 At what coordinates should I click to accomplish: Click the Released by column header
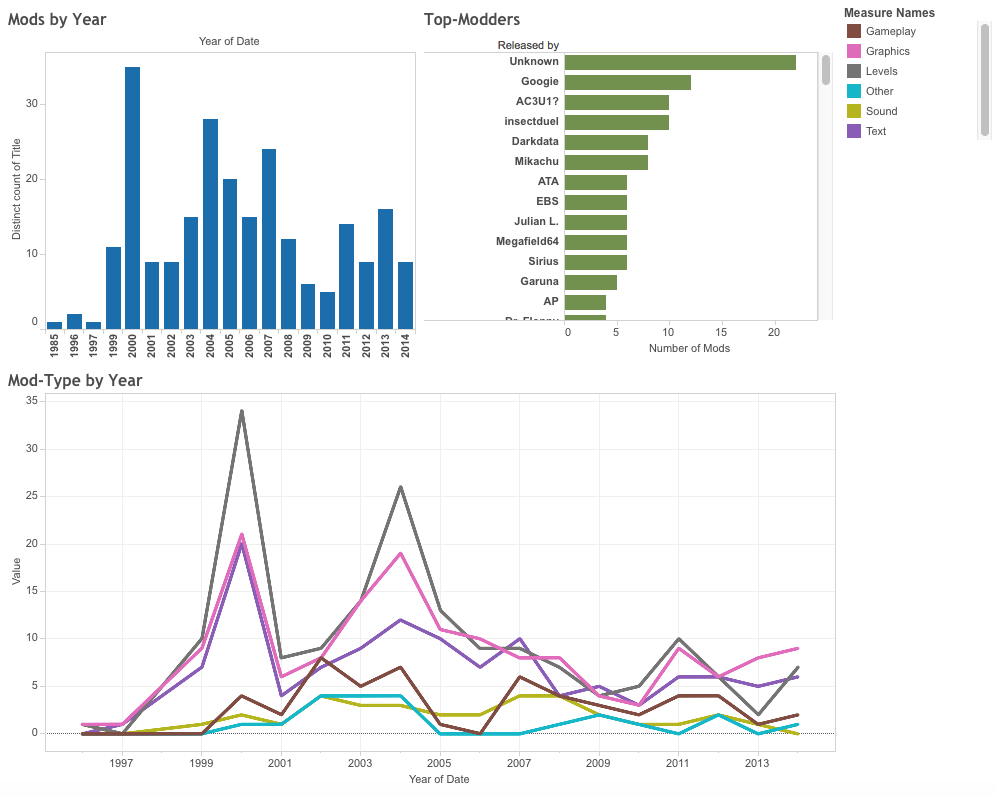click(x=528, y=45)
